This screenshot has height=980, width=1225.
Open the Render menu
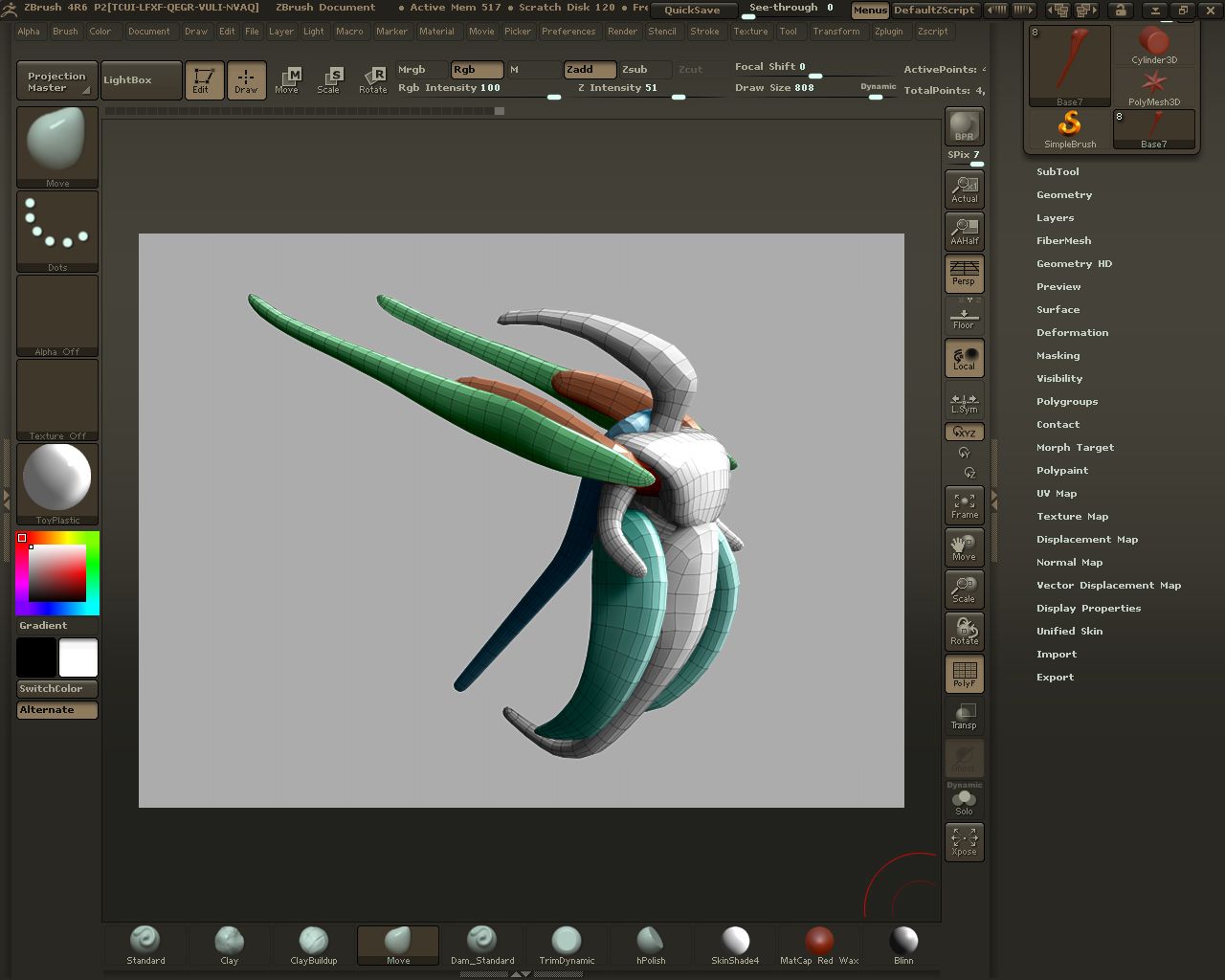point(622,32)
